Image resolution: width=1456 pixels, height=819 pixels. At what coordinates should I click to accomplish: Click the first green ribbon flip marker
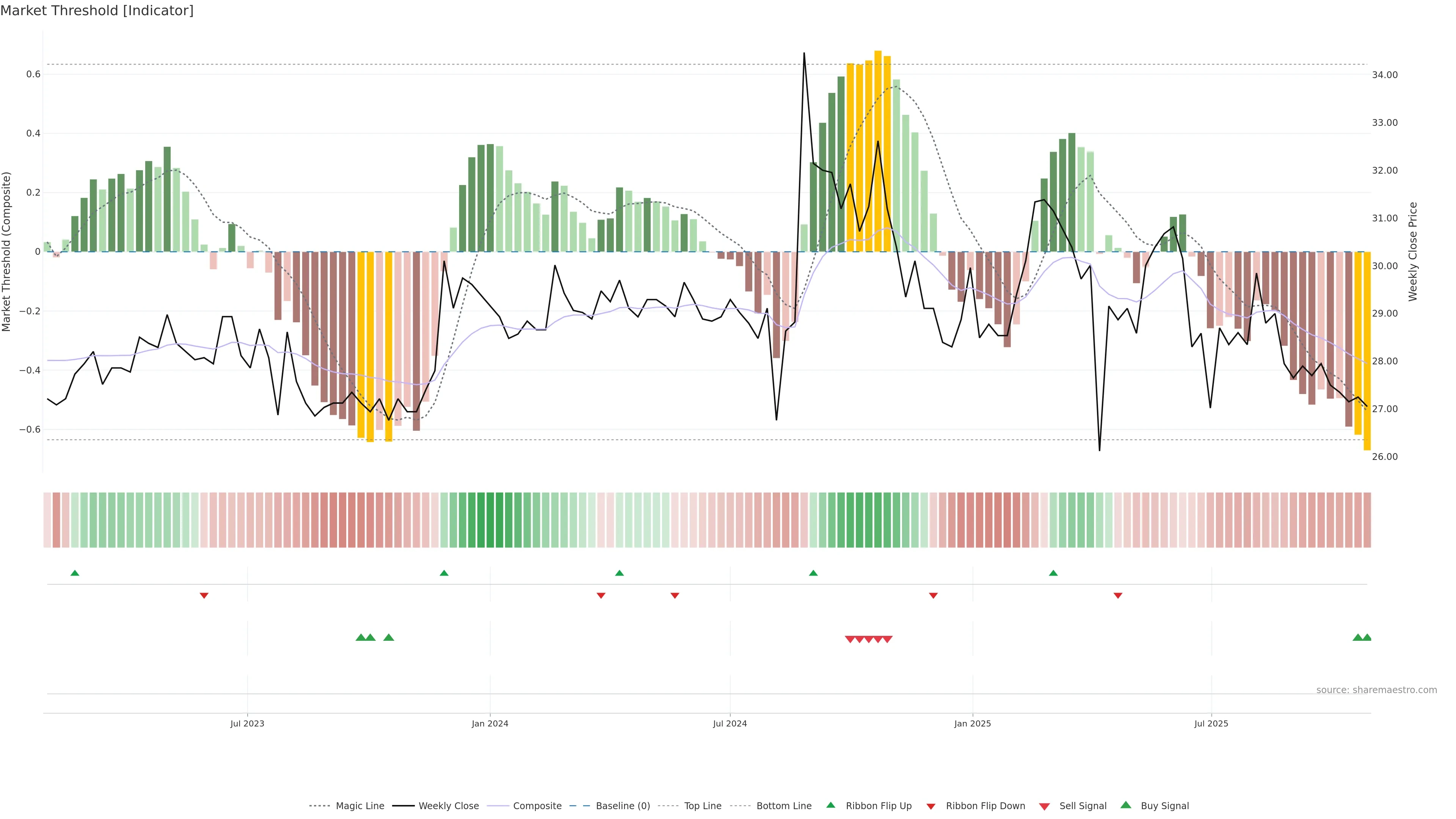point(75,573)
